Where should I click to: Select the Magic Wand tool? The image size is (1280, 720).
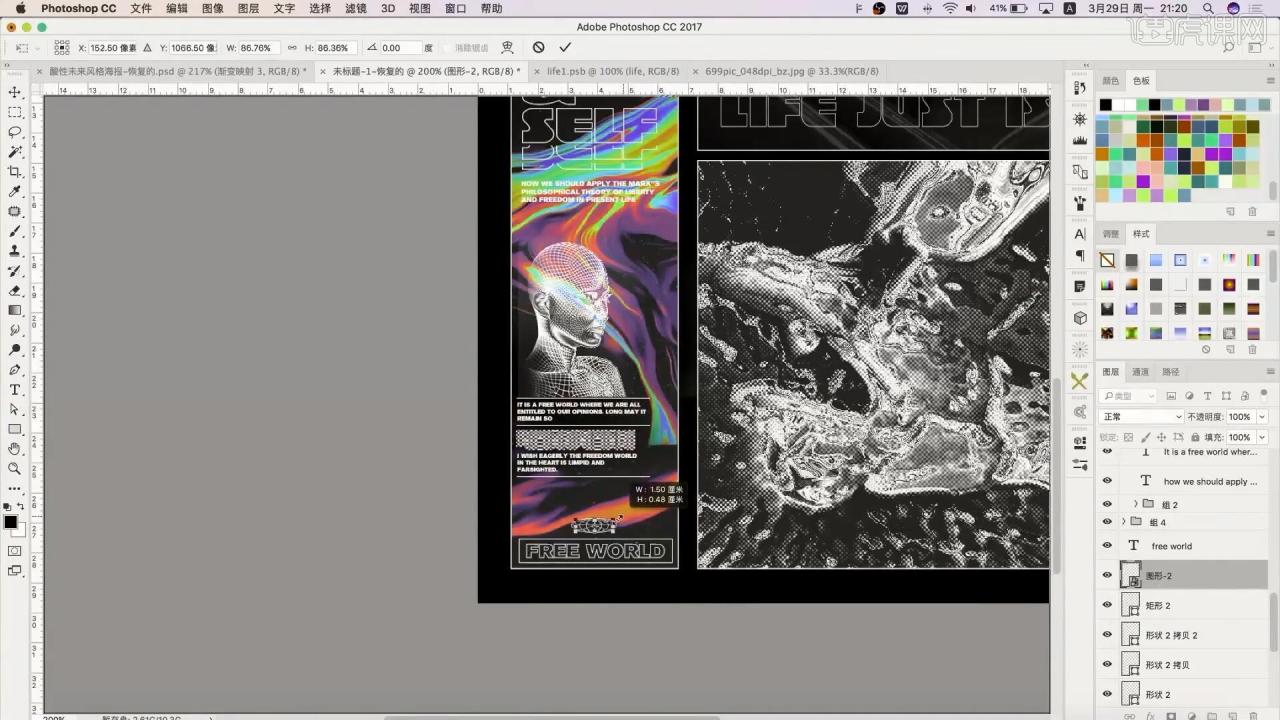coord(15,152)
